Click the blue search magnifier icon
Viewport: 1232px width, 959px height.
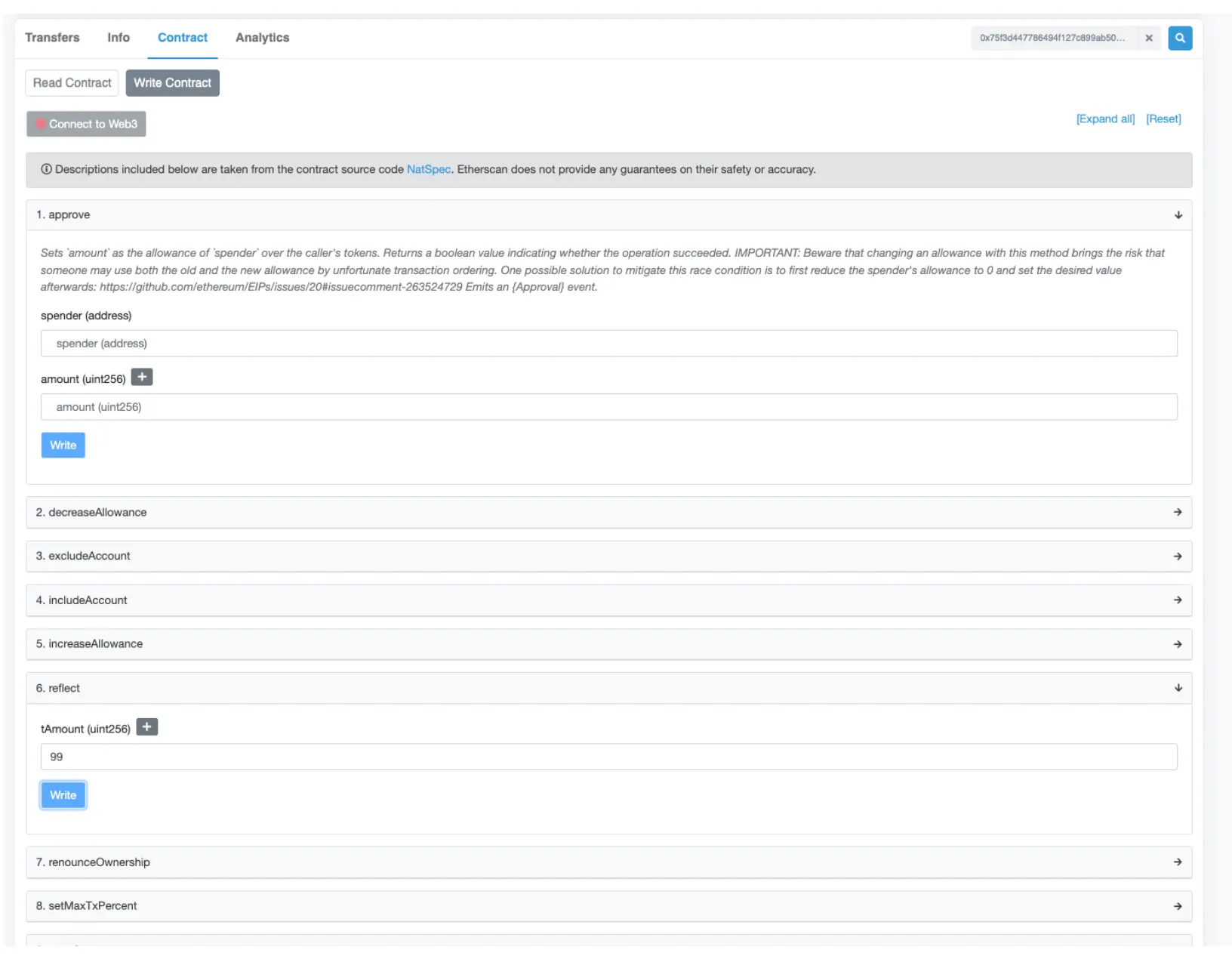[1179, 38]
